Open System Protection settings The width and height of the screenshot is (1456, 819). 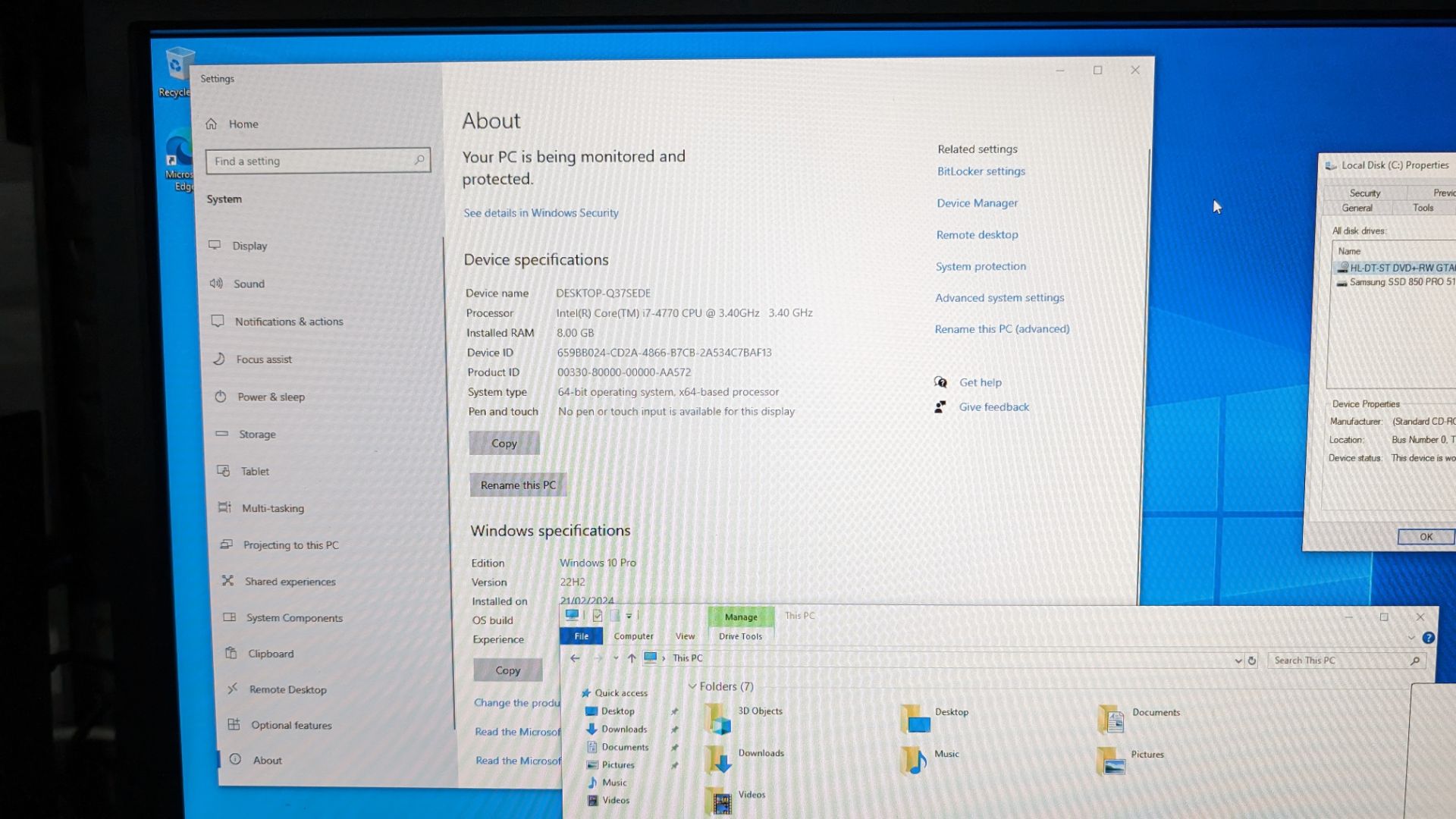click(980, 265)
